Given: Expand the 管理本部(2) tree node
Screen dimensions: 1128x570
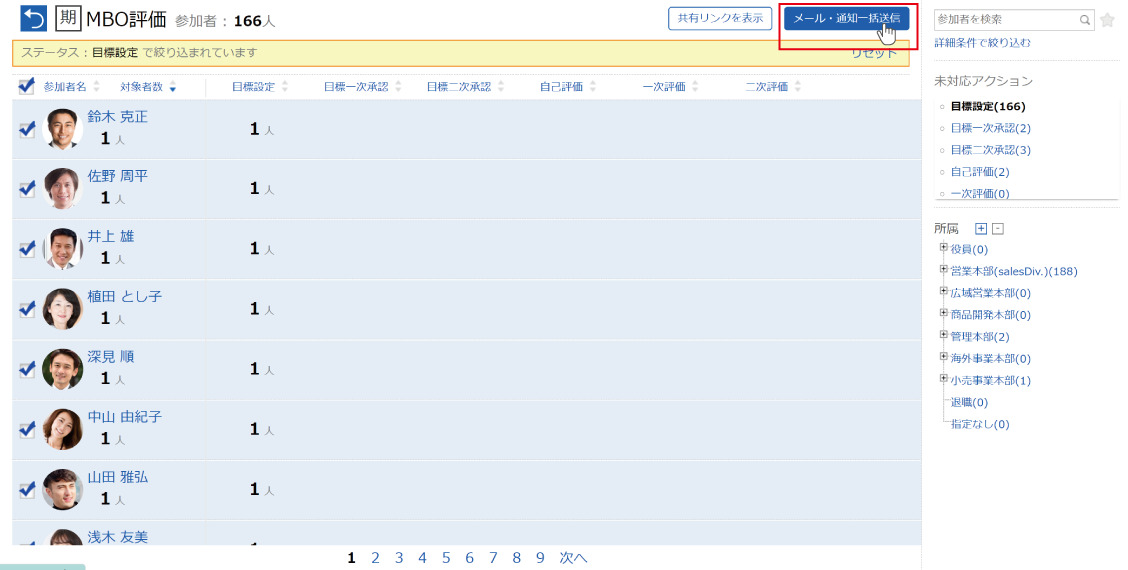Looking at the screenshot, I should click(x=944, y=335).
